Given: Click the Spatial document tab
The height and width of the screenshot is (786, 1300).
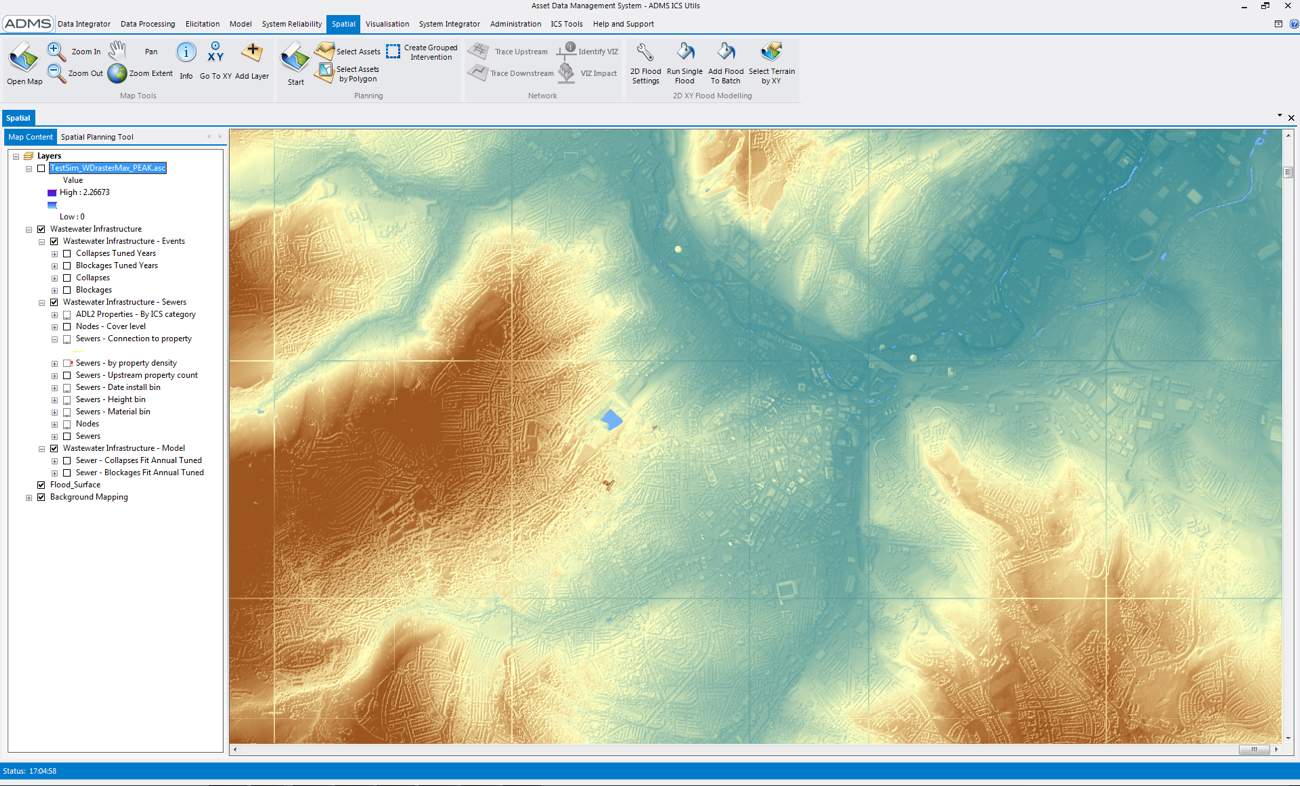Looking at the screenshot, I should pos(18,118).
